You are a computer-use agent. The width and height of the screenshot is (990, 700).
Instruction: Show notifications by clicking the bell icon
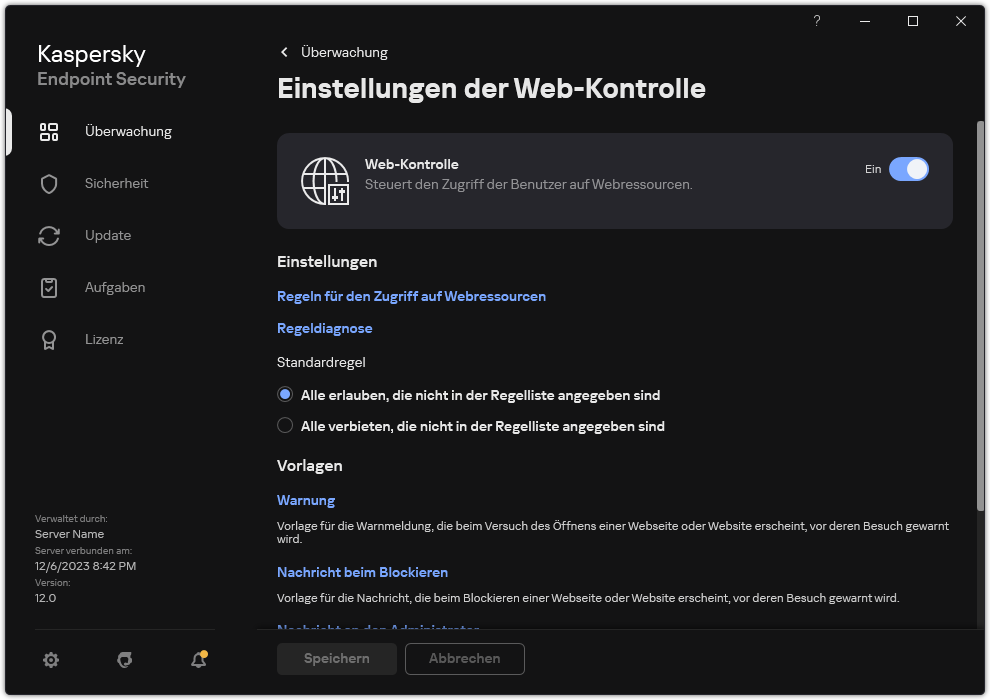coord(198,661)
